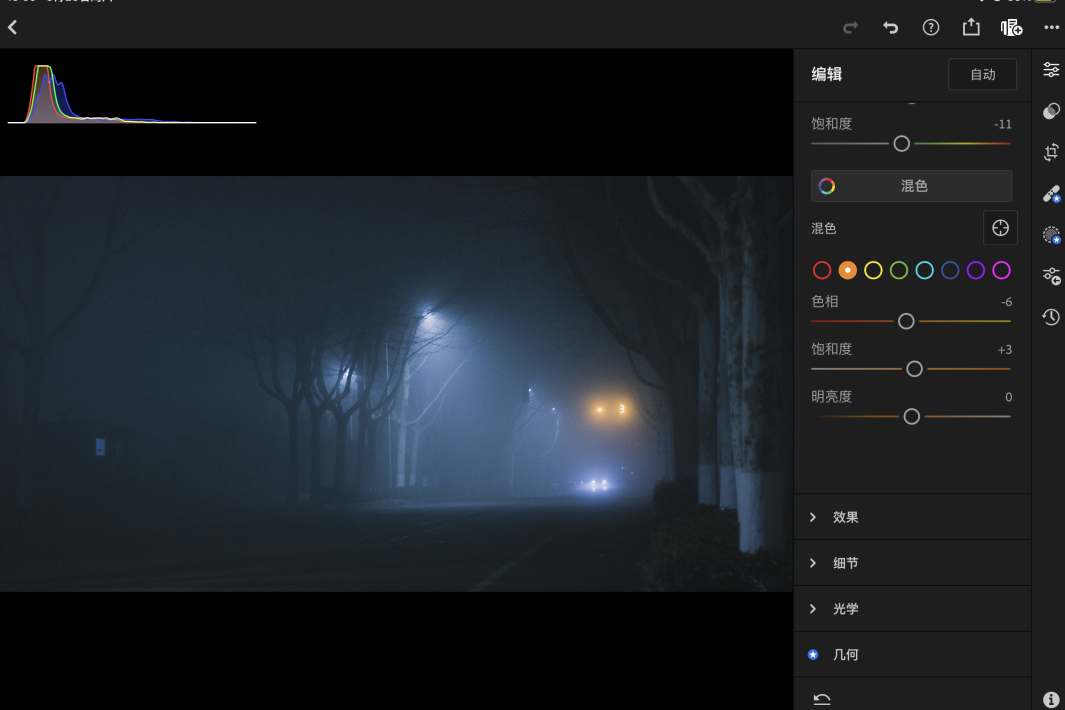
Task: Open the versions sliders-with-clock icon
Action: [x=1051, y=276]
